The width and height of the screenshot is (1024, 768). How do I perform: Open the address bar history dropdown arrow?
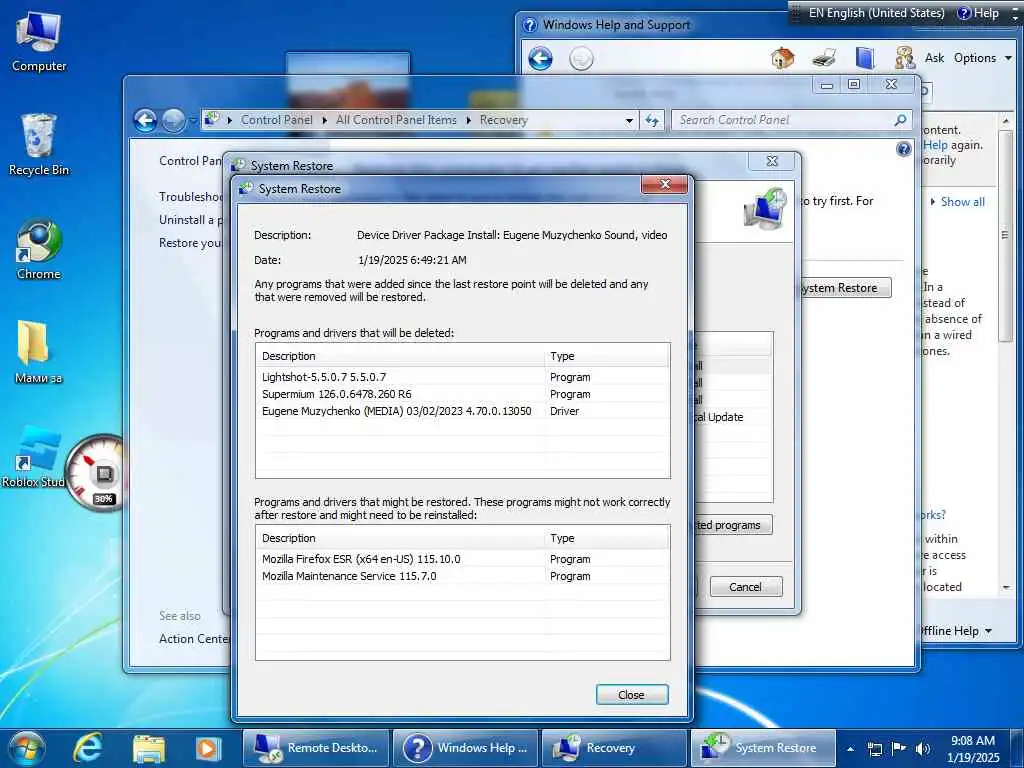coord(629,121)
